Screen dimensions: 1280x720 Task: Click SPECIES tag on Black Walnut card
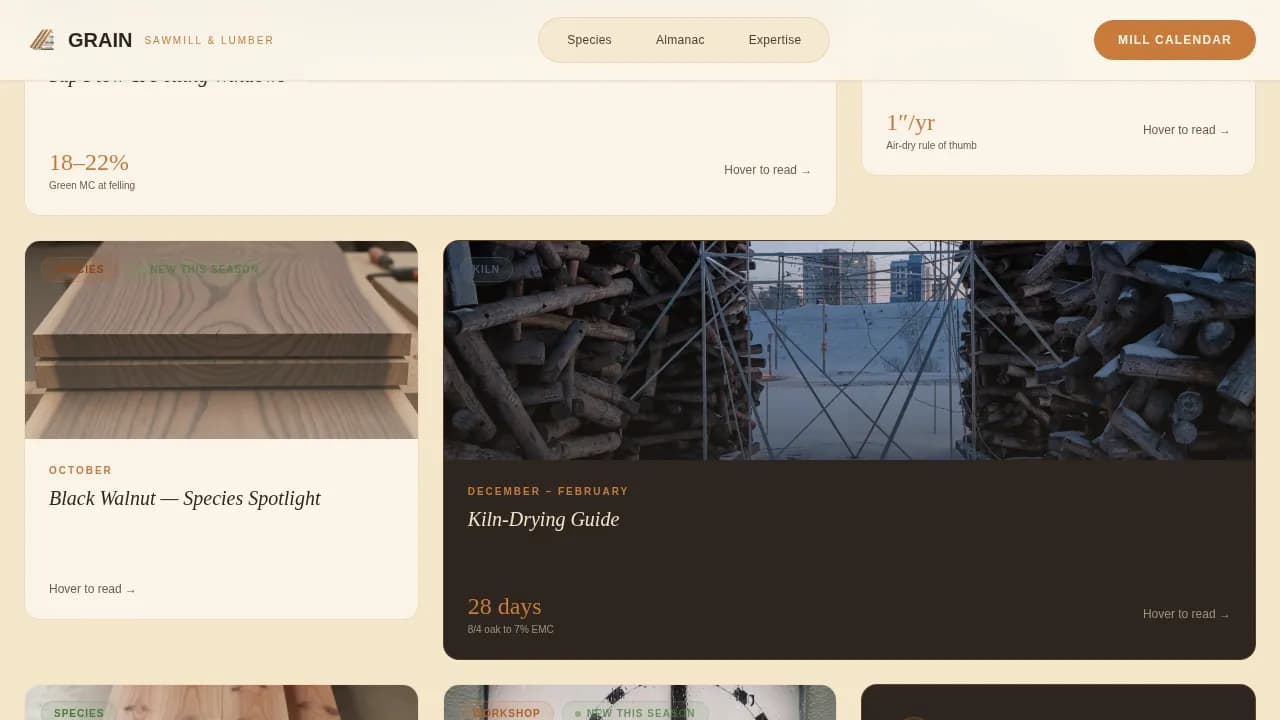(x=80, y=269)
